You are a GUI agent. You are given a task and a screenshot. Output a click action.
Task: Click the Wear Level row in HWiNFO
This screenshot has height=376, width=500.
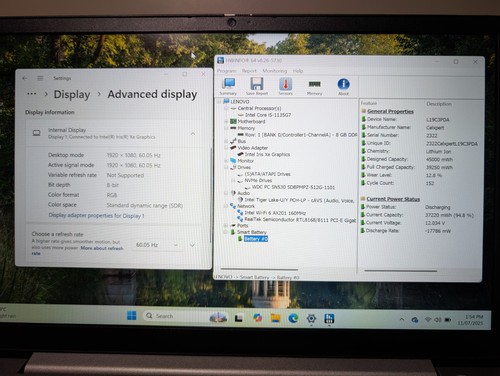click(420, 175)
